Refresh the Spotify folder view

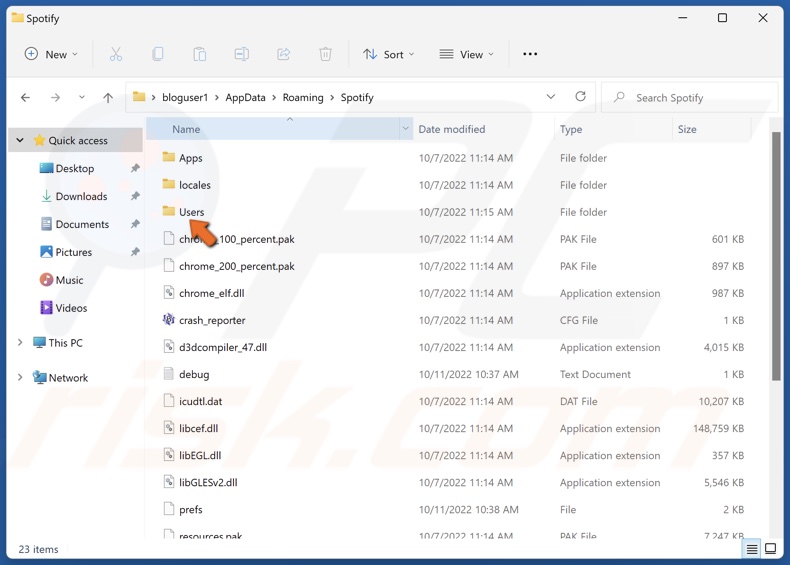coord(580,96)
